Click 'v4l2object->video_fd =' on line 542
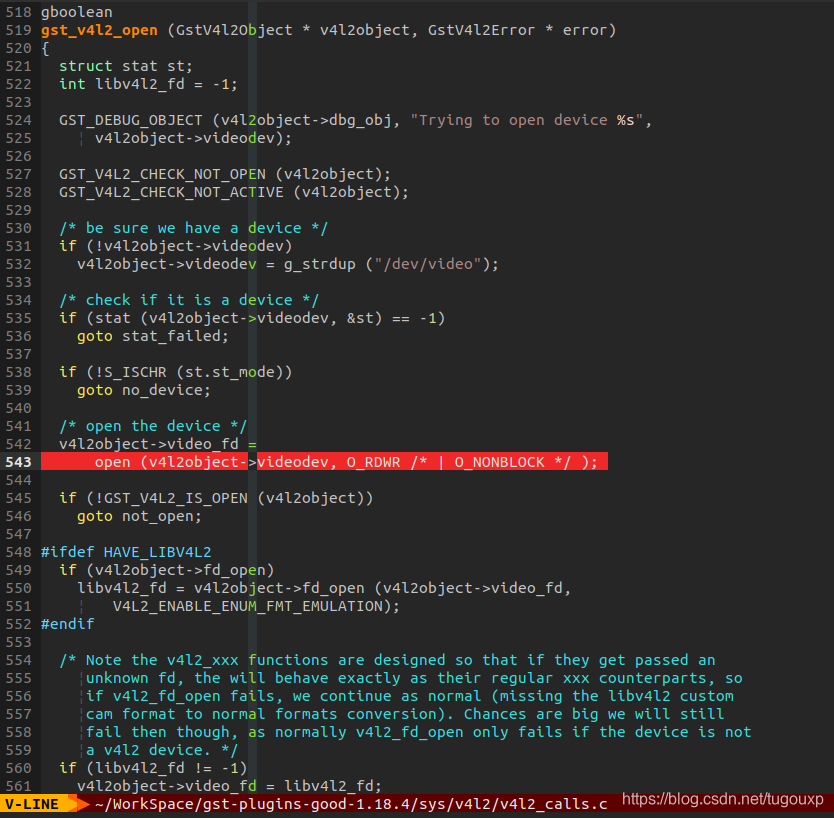 (158, 444)
